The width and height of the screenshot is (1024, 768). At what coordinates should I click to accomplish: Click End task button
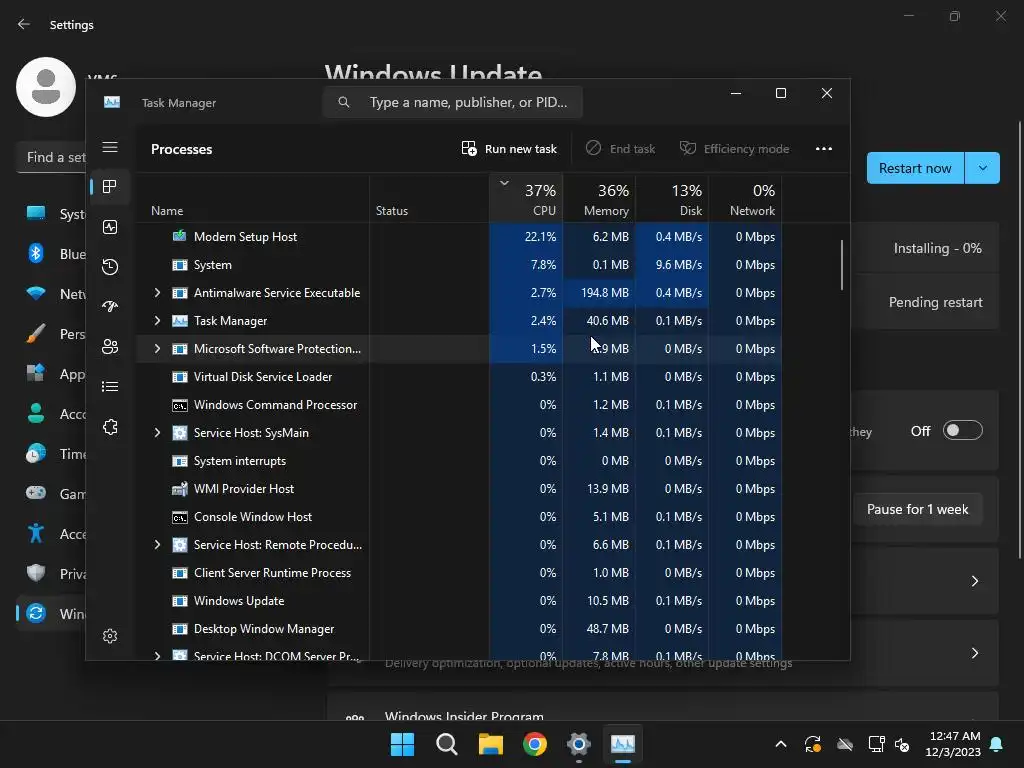[x=620, y=149]
